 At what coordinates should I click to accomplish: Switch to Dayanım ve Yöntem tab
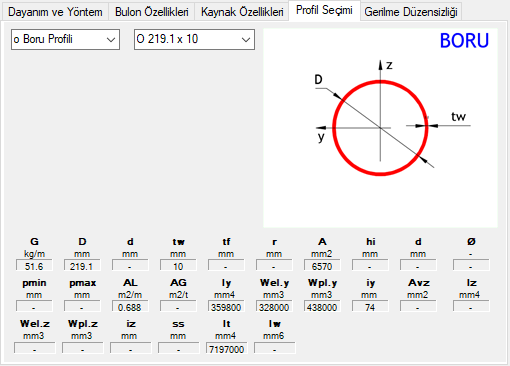click(x=55, y=12)
